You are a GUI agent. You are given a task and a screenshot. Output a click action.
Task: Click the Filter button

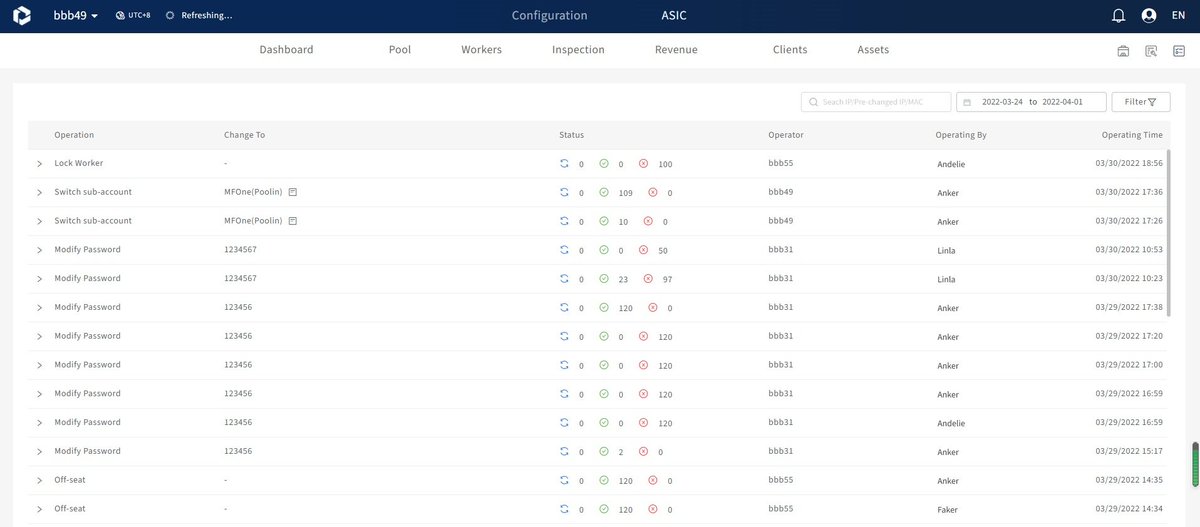tap(1141, 102)
